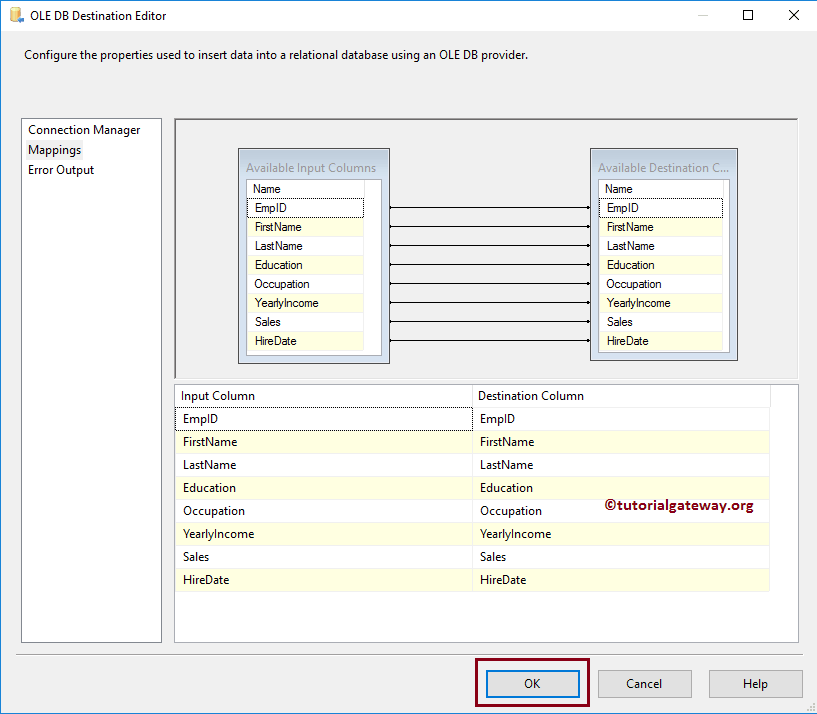Switch to the Mappings page
Image resolution: width=817 pixels, height=714 pixels.
coord(55,150)
